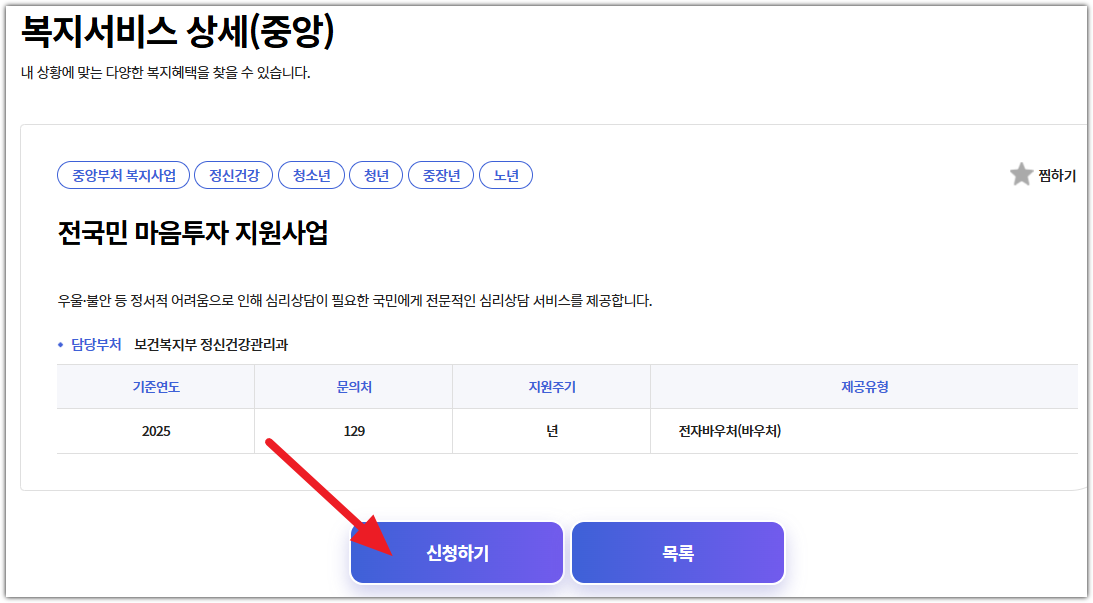Click the 청년 tag pill
The image size is (1093, 603).
click(376, 174)
